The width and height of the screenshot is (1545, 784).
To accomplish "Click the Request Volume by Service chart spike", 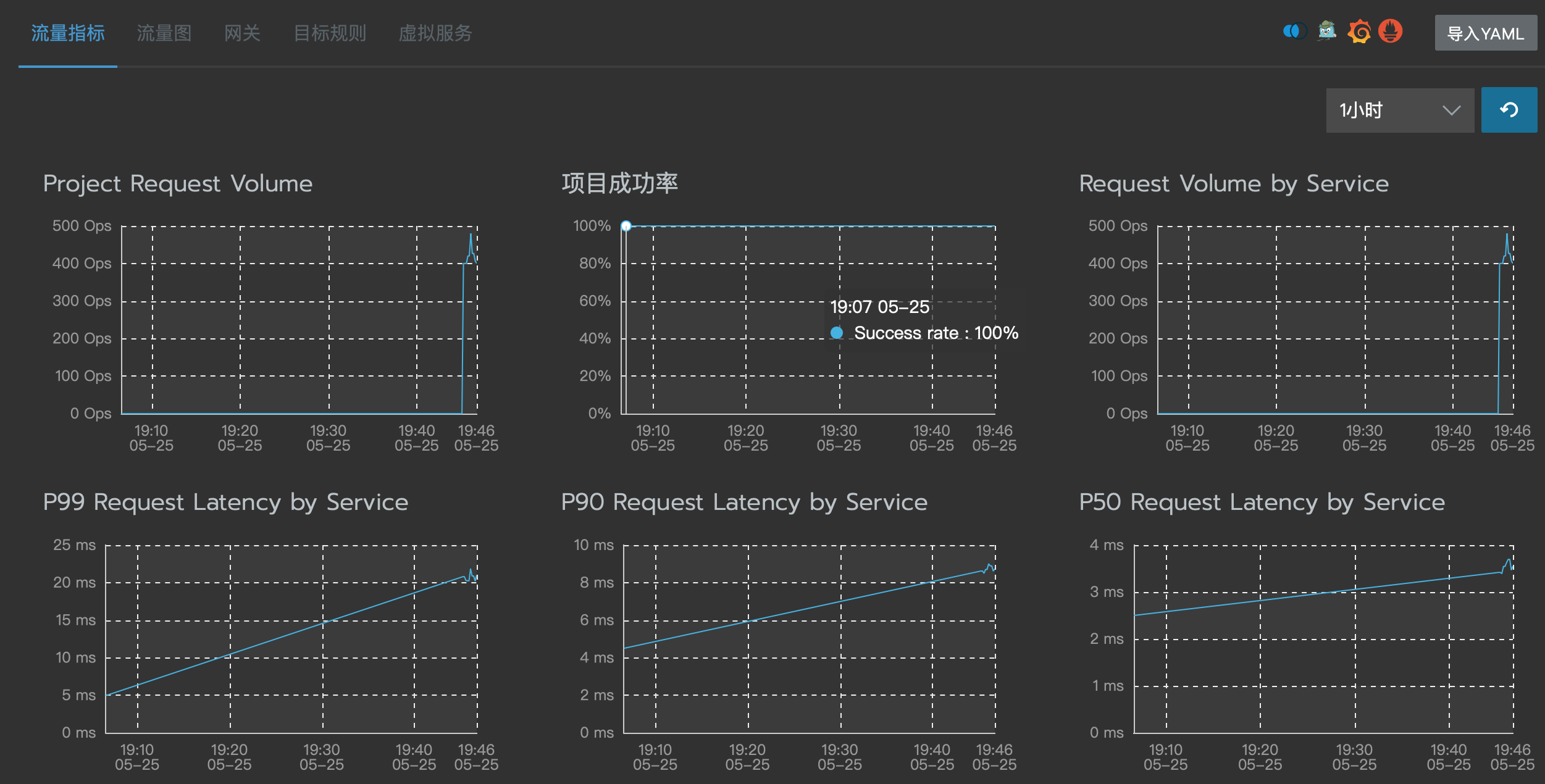I will pyautogui.click(x=1507, y=235).
